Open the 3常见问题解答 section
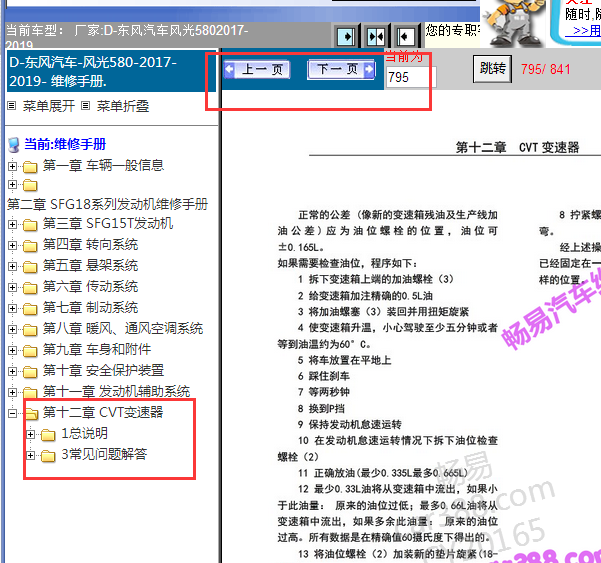 coord(104,455)
